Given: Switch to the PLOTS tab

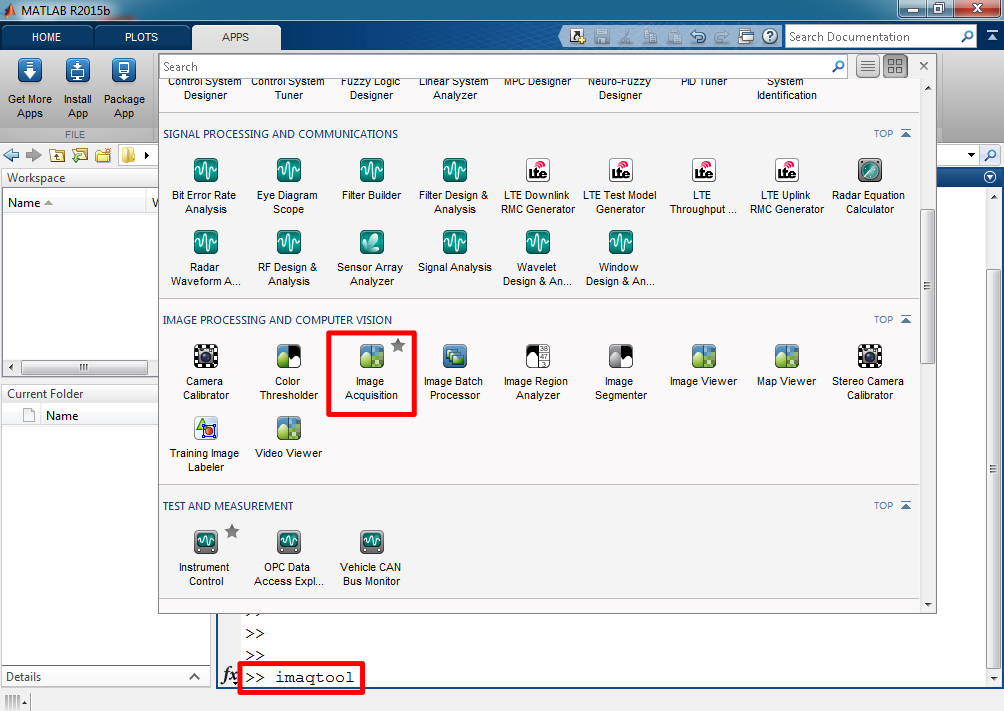Looking at the screenshot, I should tap(142, 37).
